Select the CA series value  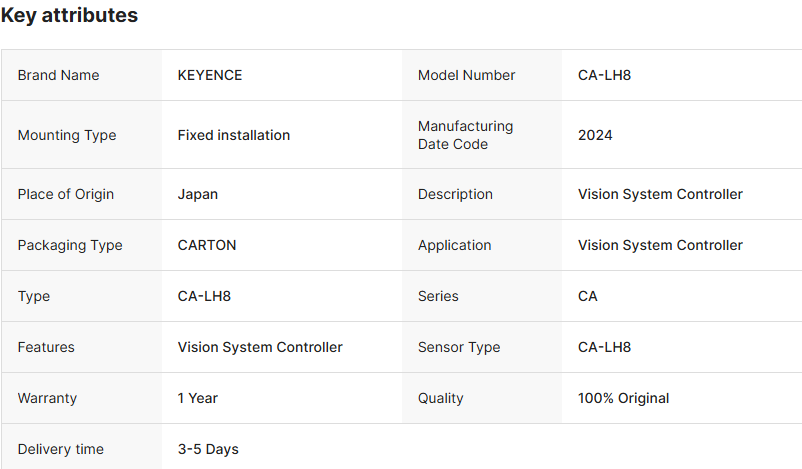588,296
